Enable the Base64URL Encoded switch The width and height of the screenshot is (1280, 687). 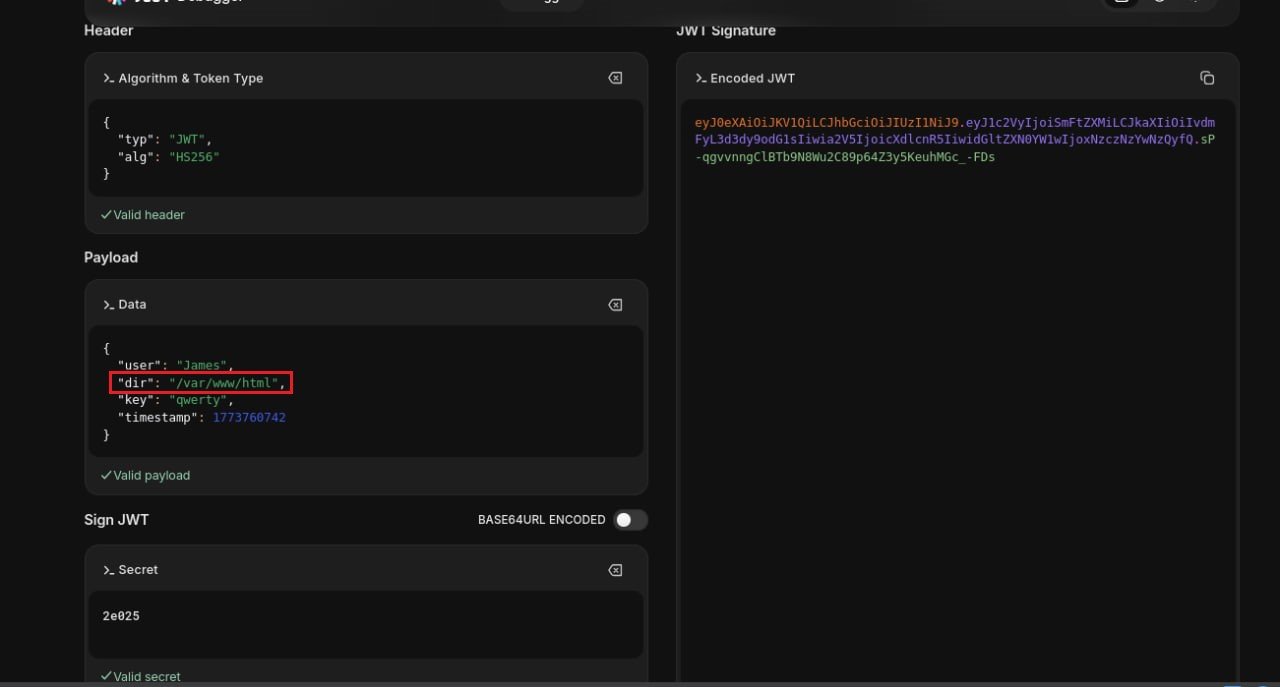pos(630,520)
